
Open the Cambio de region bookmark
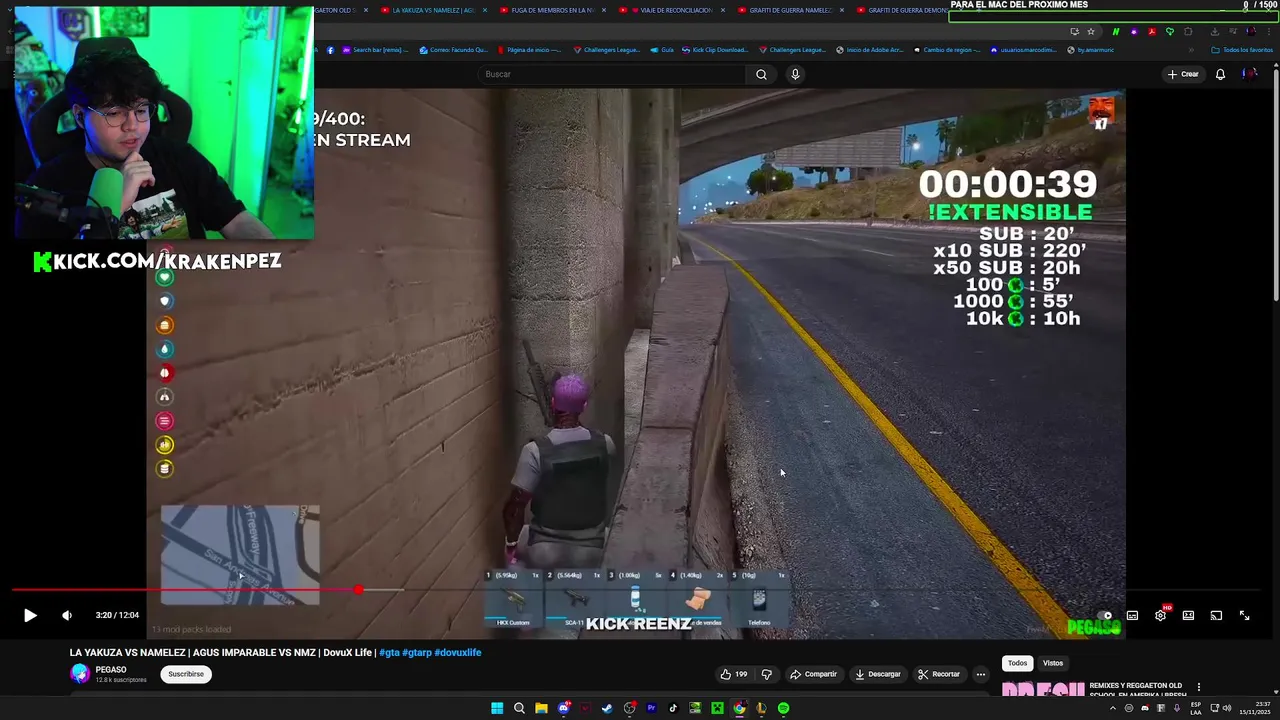pyautogui.click(x=947, y=50)
